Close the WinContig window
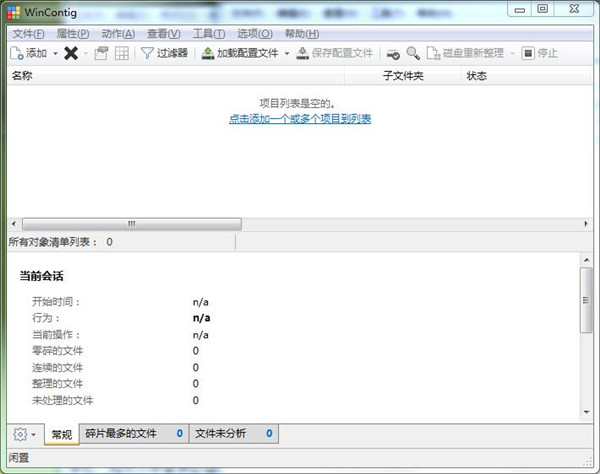The image size is (600, 474). pos(574,9)
